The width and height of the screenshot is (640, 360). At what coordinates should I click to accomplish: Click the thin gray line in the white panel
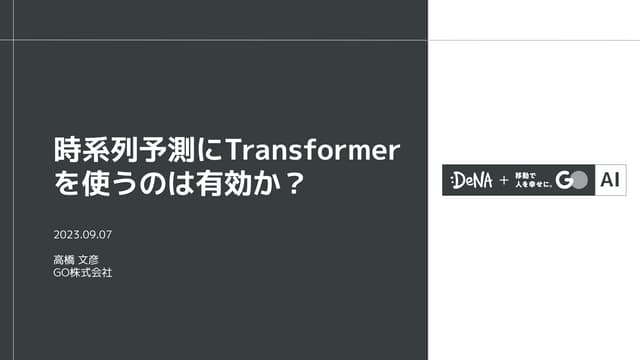(x=534, y=40)
